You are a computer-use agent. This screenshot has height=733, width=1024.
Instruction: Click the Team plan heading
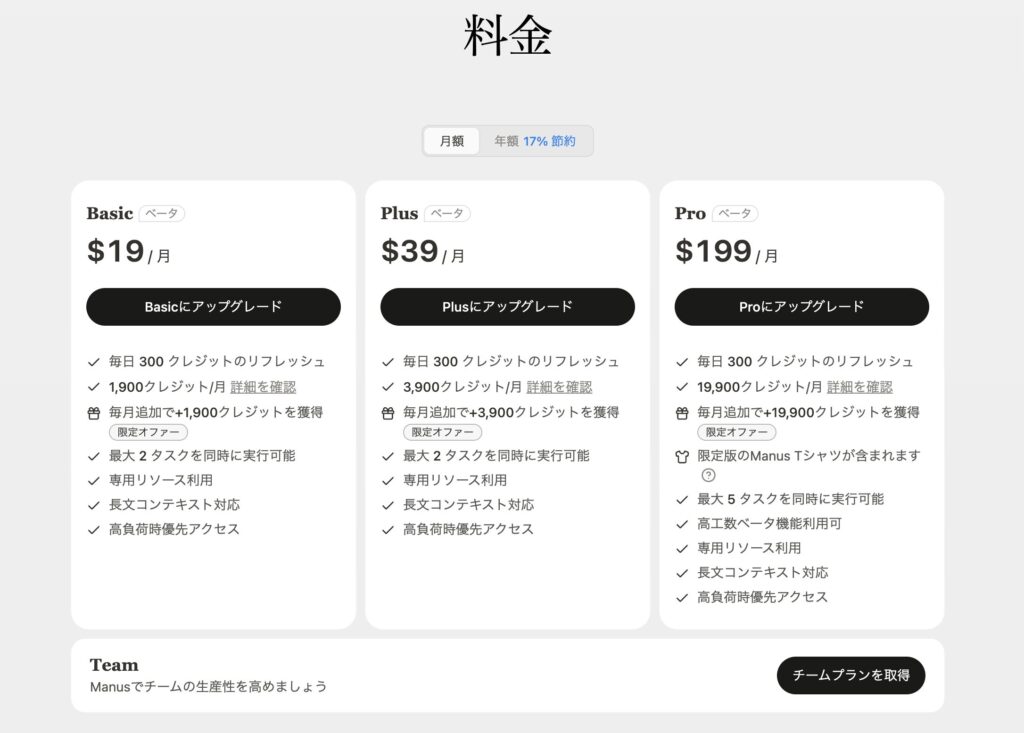[x=114, y=665]
